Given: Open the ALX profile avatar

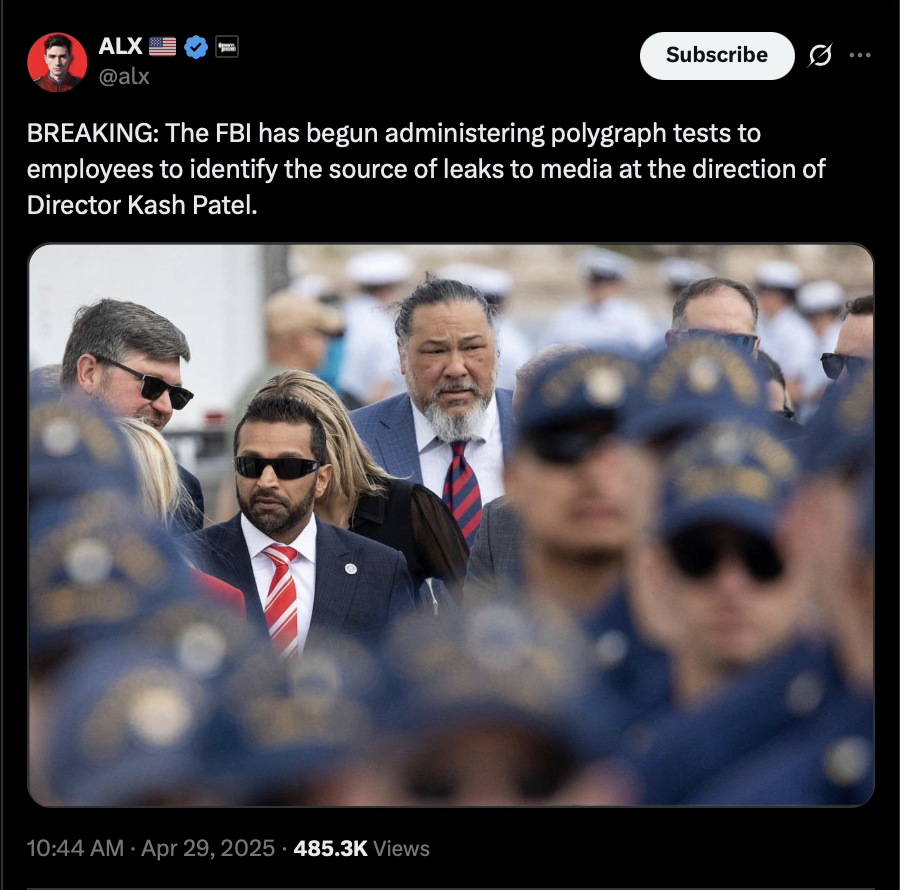Looking at the screenshot, I should [x=57, y=61].
